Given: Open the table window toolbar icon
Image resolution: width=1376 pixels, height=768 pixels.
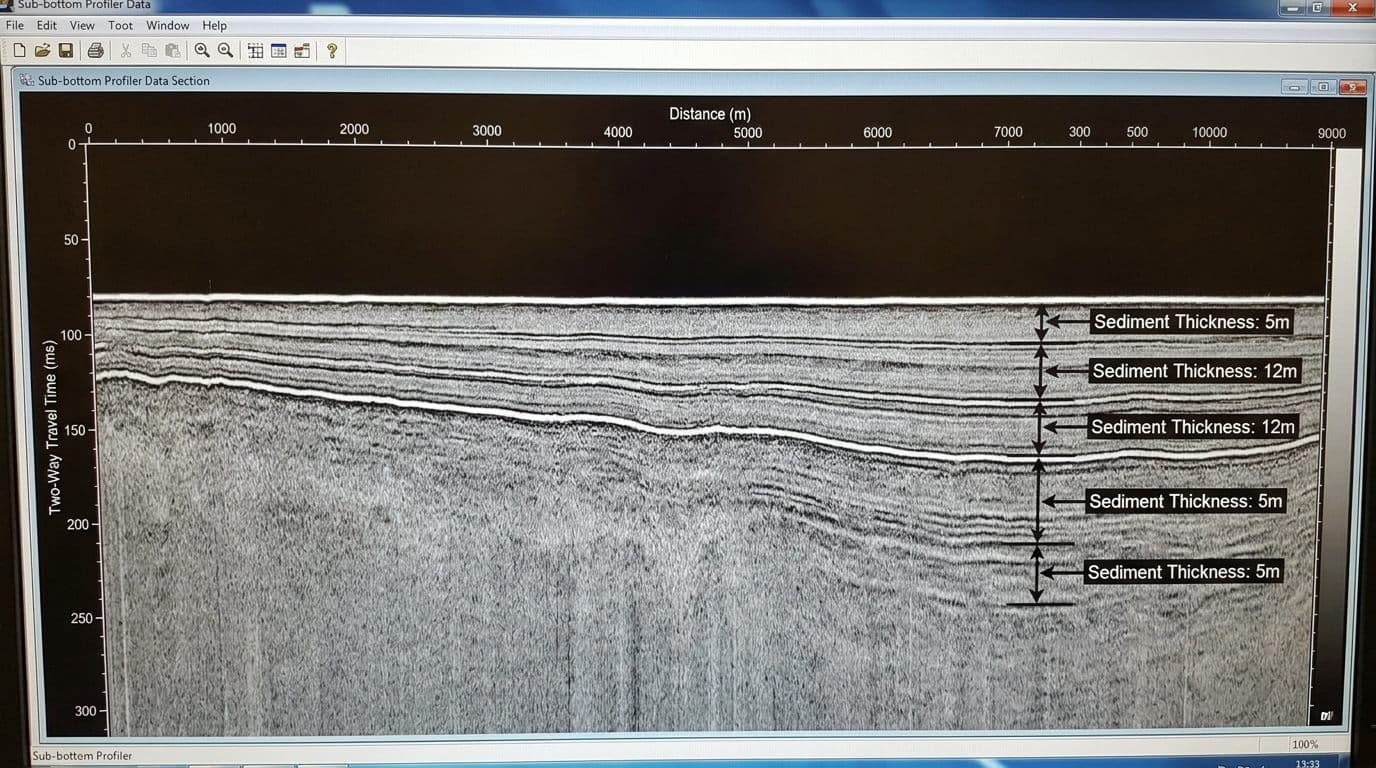Looking at the screenshot, I should coord(279,50).
